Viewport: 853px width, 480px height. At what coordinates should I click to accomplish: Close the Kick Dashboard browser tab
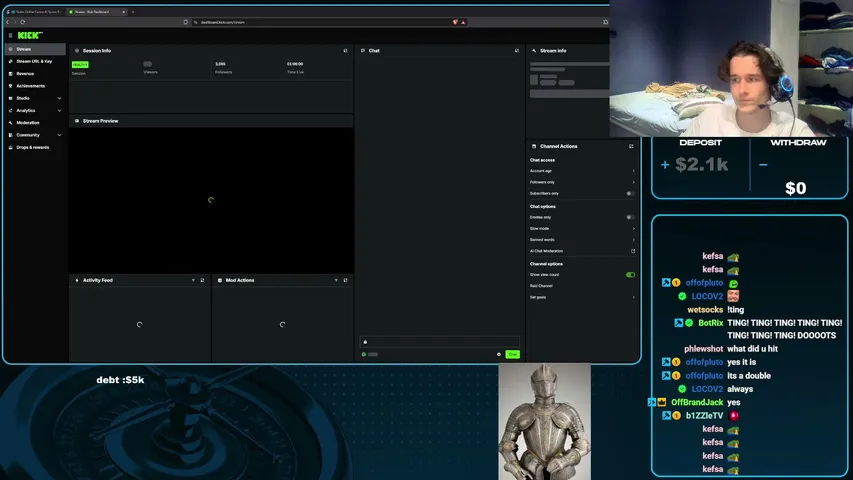pos(123,11)
